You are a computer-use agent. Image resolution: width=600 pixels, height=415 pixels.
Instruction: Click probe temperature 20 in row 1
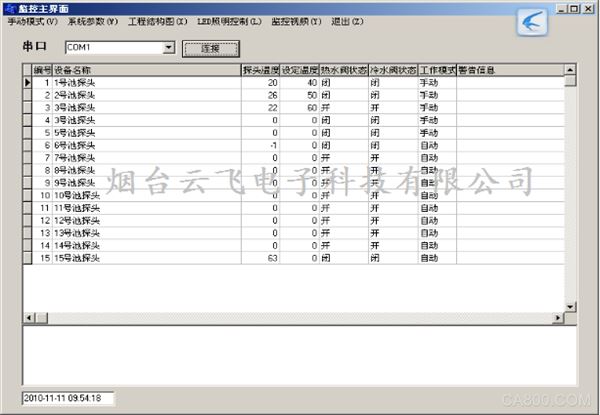point(261,82)
